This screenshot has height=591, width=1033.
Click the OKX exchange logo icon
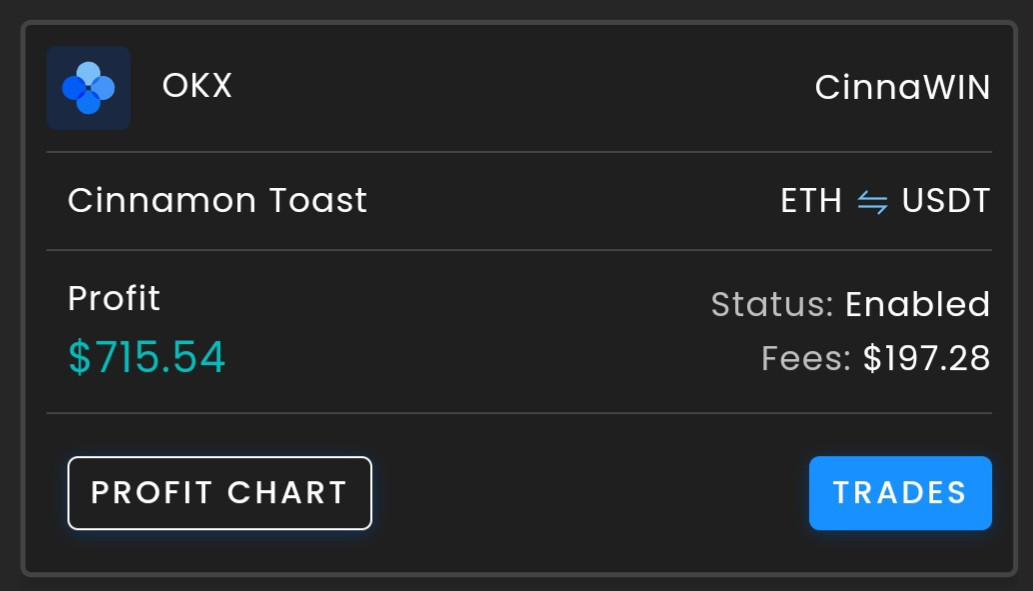click(88, 88)
